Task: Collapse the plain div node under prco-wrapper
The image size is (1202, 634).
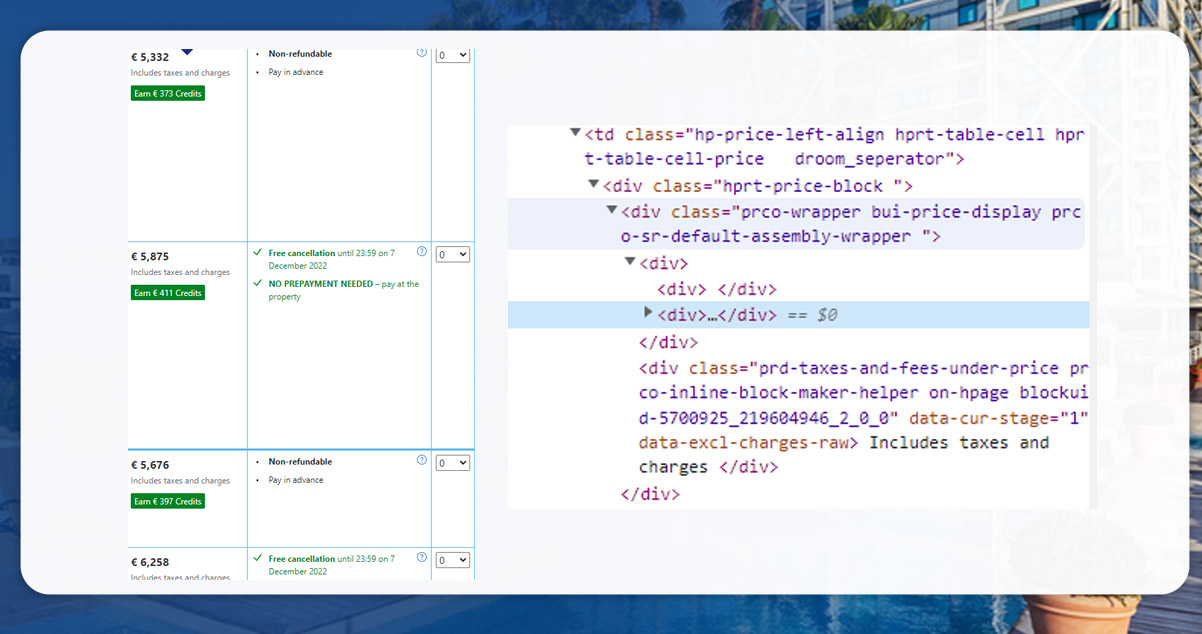Action: coord(630,262)
